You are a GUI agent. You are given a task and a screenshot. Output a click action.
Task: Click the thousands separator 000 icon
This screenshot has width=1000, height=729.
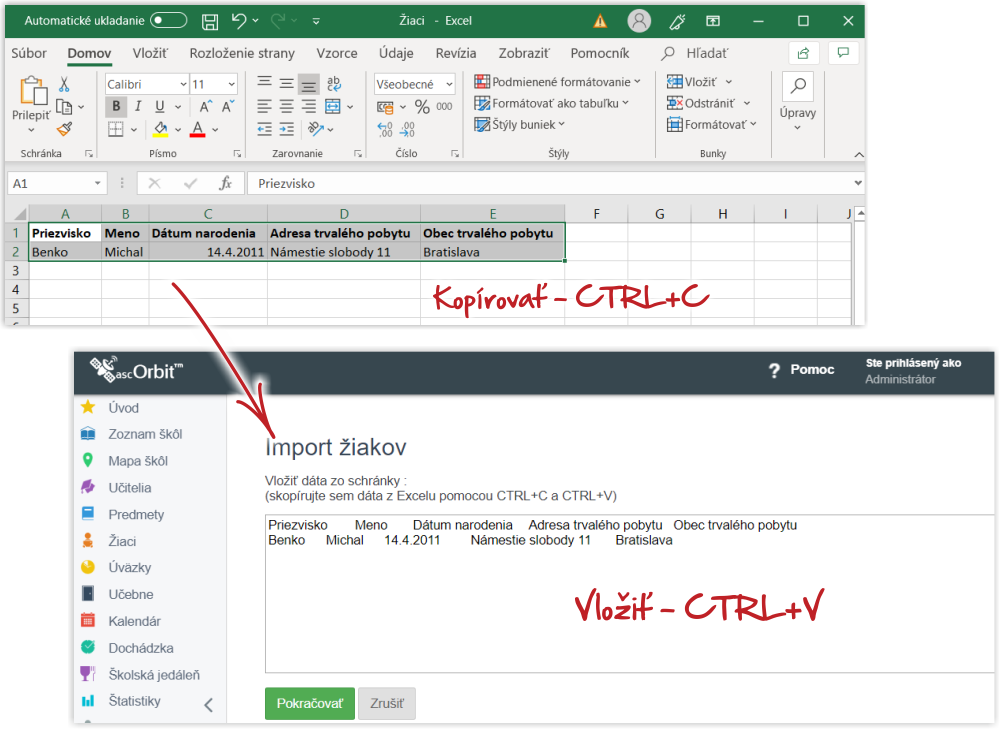point(445,107)
